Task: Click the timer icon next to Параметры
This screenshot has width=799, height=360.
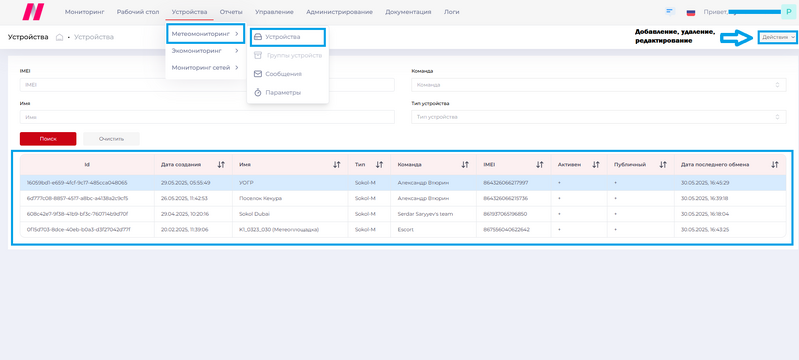Action: (x=258, y=92)
